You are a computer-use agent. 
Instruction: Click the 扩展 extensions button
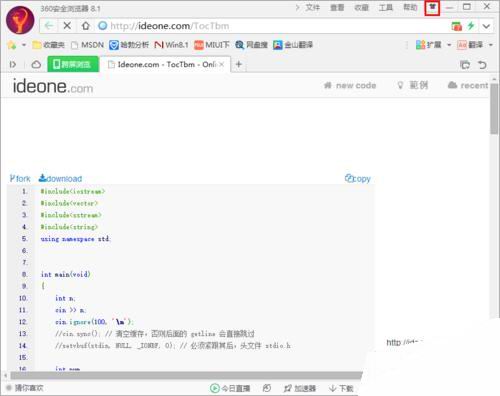click(x=429, y=45)
